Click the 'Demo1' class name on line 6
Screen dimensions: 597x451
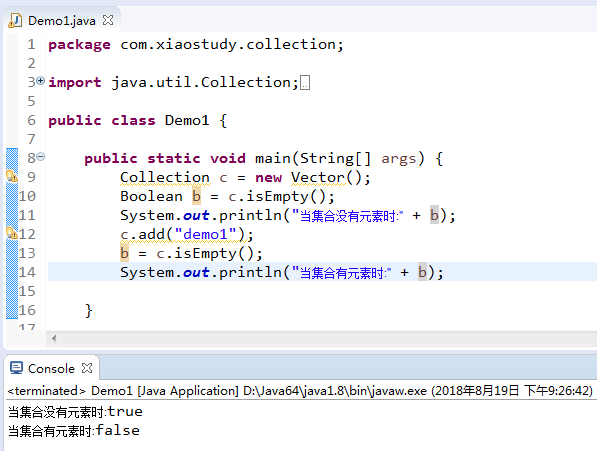click(187, 121)
